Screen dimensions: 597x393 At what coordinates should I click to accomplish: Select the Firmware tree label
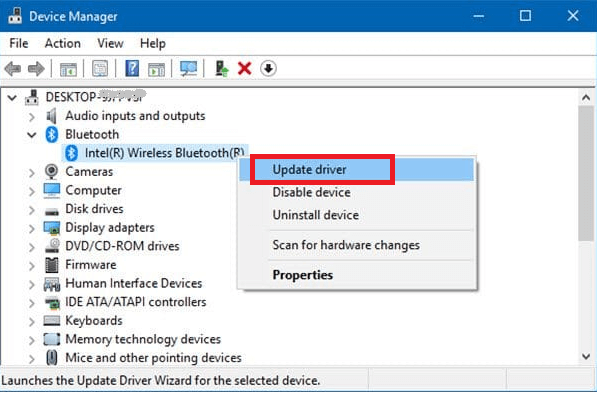[x=91, y=265]
